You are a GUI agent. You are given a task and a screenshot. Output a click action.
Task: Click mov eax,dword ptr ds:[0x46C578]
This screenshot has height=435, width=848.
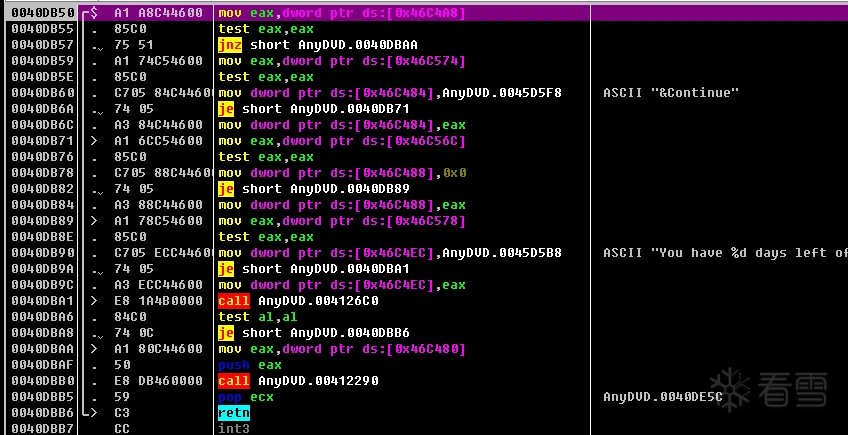click(x=341, y=221)
